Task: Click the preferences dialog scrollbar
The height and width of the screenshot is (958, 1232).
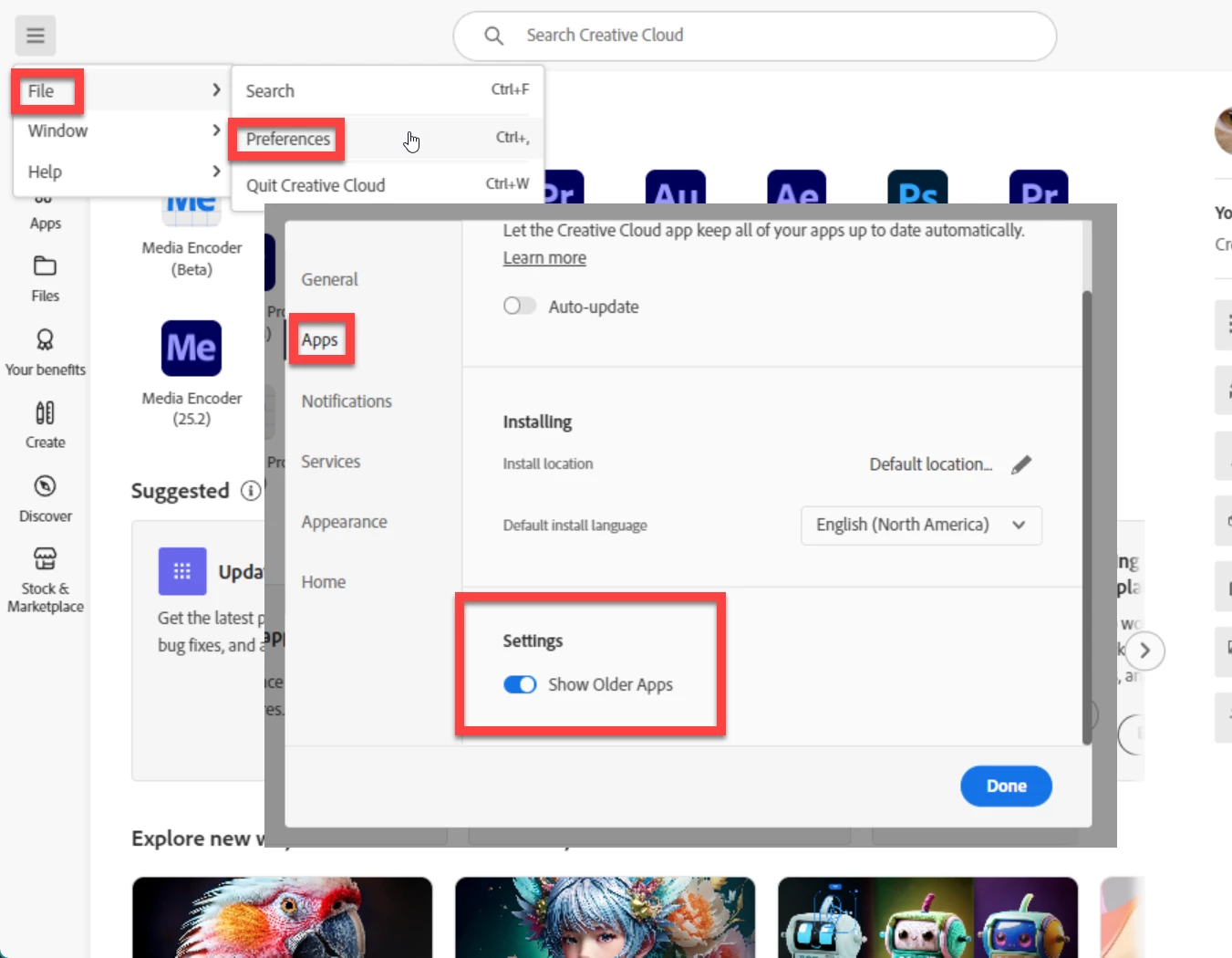Action: point(1086,517)
